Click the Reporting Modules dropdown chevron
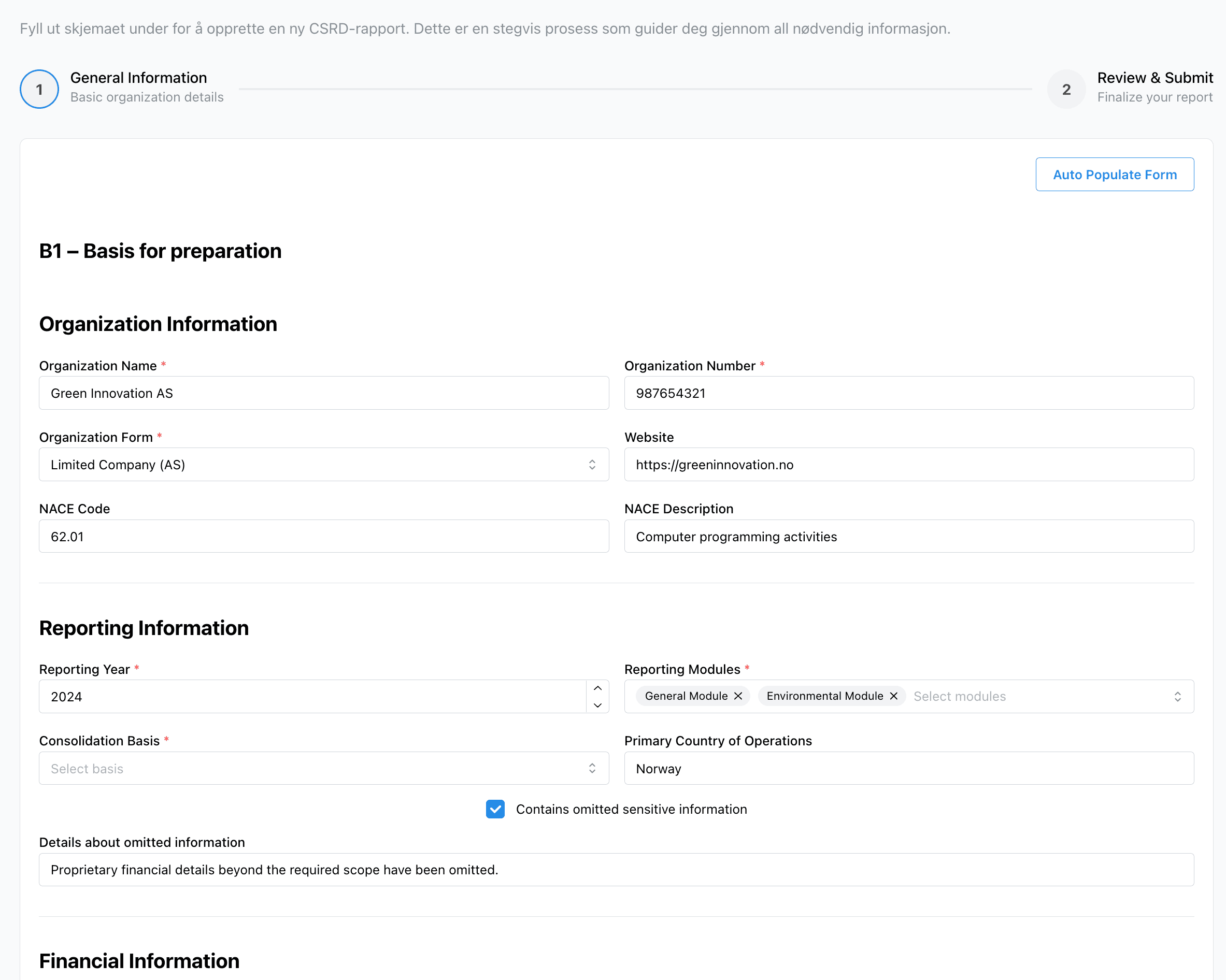The width and height of the screenshot is (1226, 980). tap(1178, 696)
